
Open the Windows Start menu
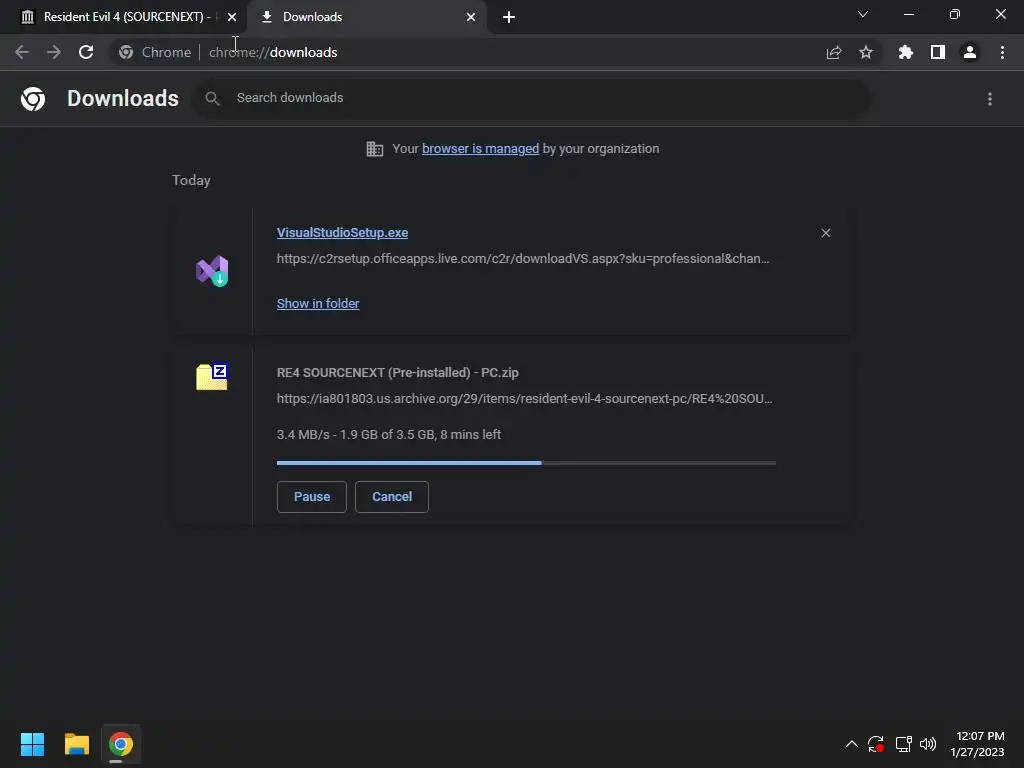click(32, 744)
